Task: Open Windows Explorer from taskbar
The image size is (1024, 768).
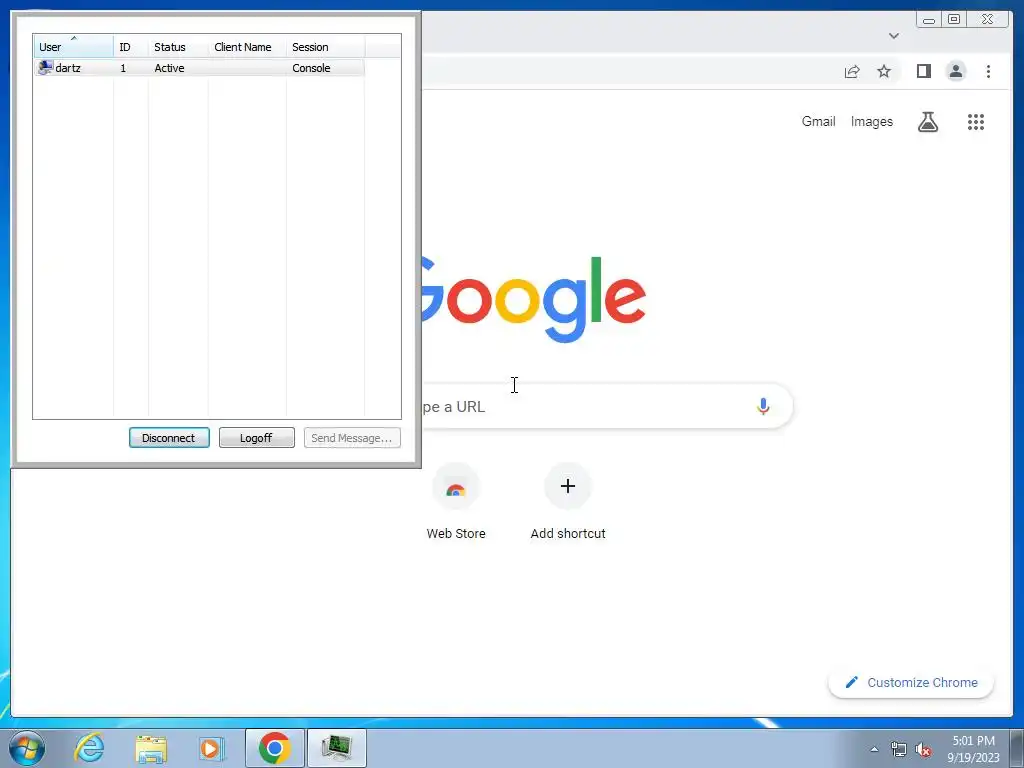Action: (x=151, y=748)
